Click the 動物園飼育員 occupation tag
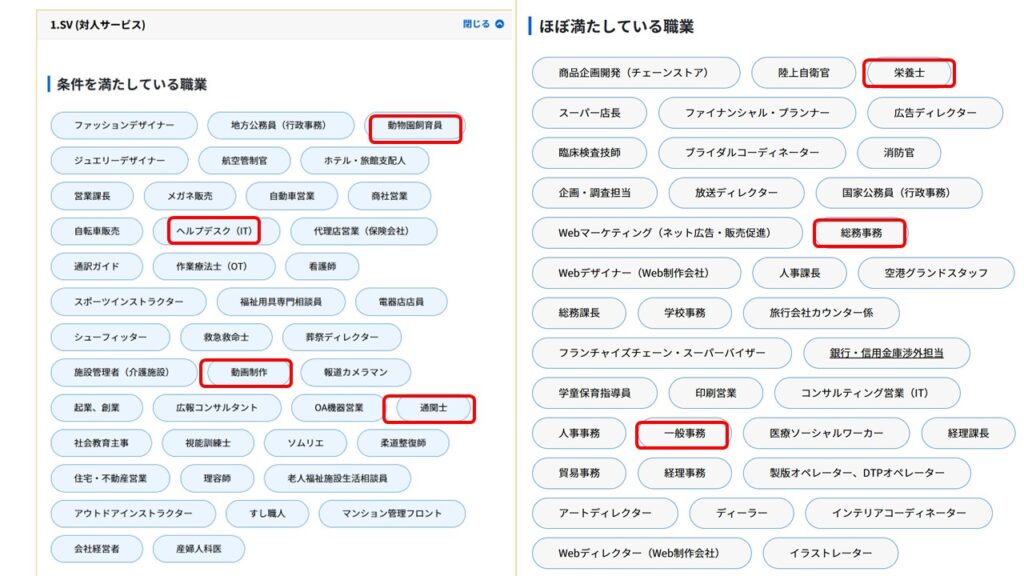 [x=414, y=126]
